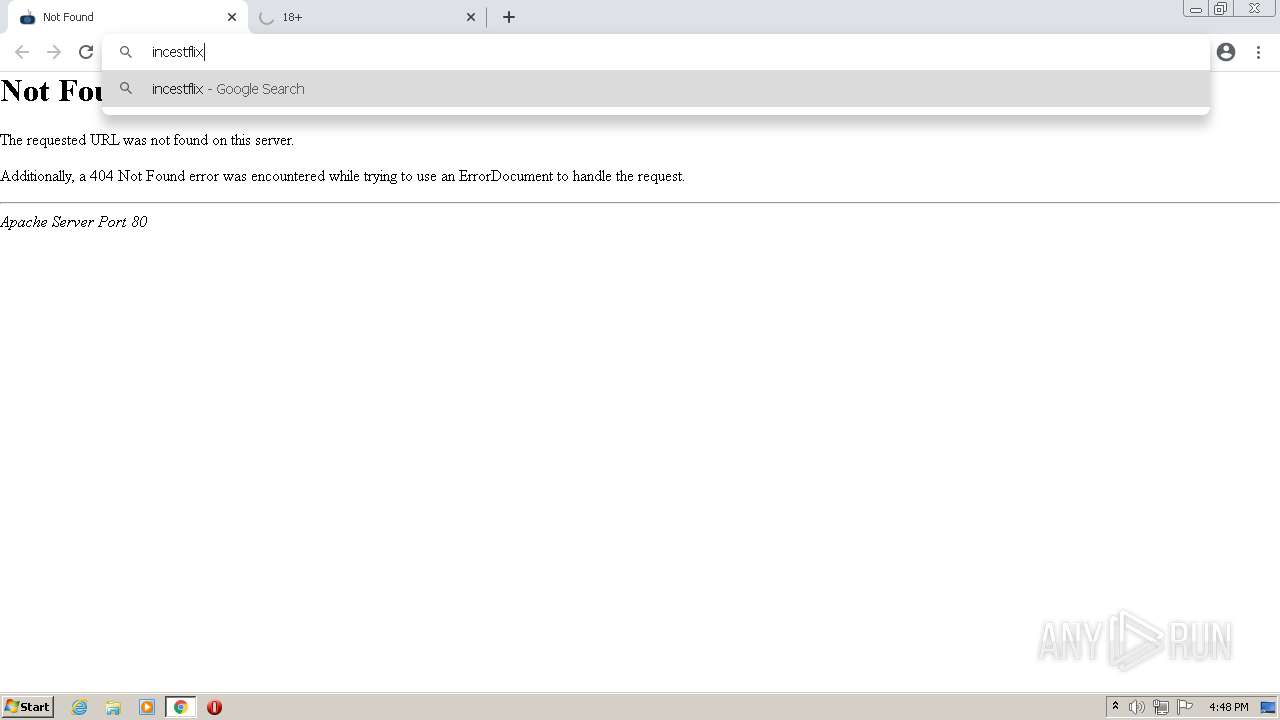Go back using the browser back arrow
1280x720 pixels.
22,52
